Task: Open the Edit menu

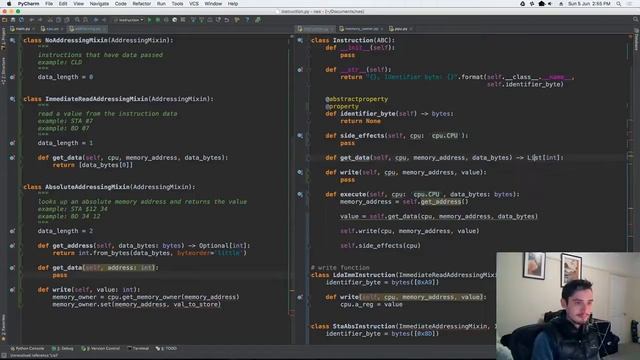Action: (x=63, y=4)
